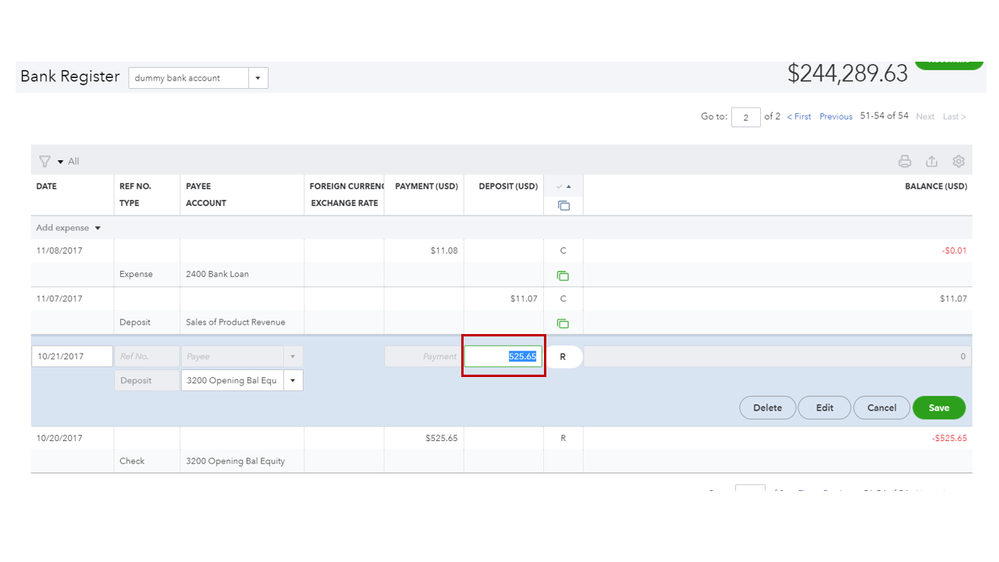The height and width of the screenshot is (562, 999).
Task: Click the PAYEE column header
Action: (198, 186)
